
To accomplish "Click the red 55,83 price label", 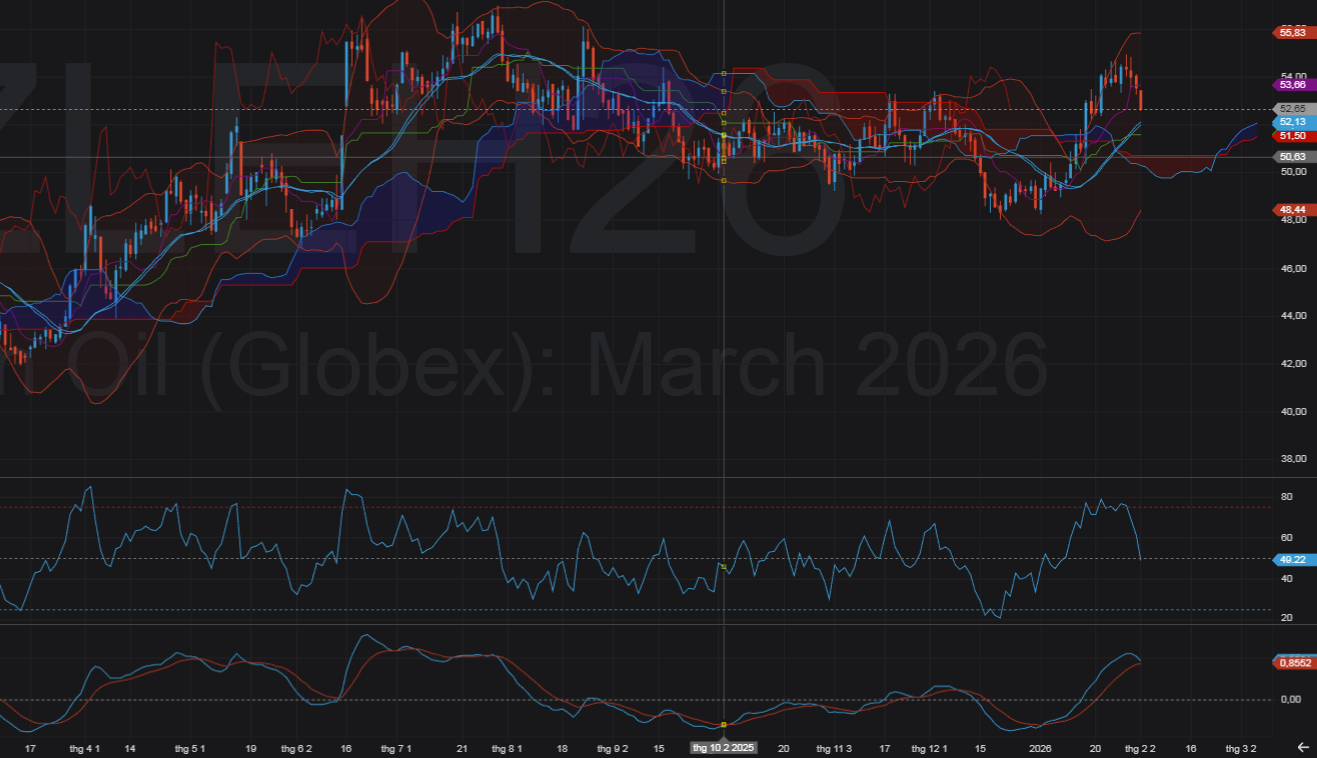I will pos(1293,33).
